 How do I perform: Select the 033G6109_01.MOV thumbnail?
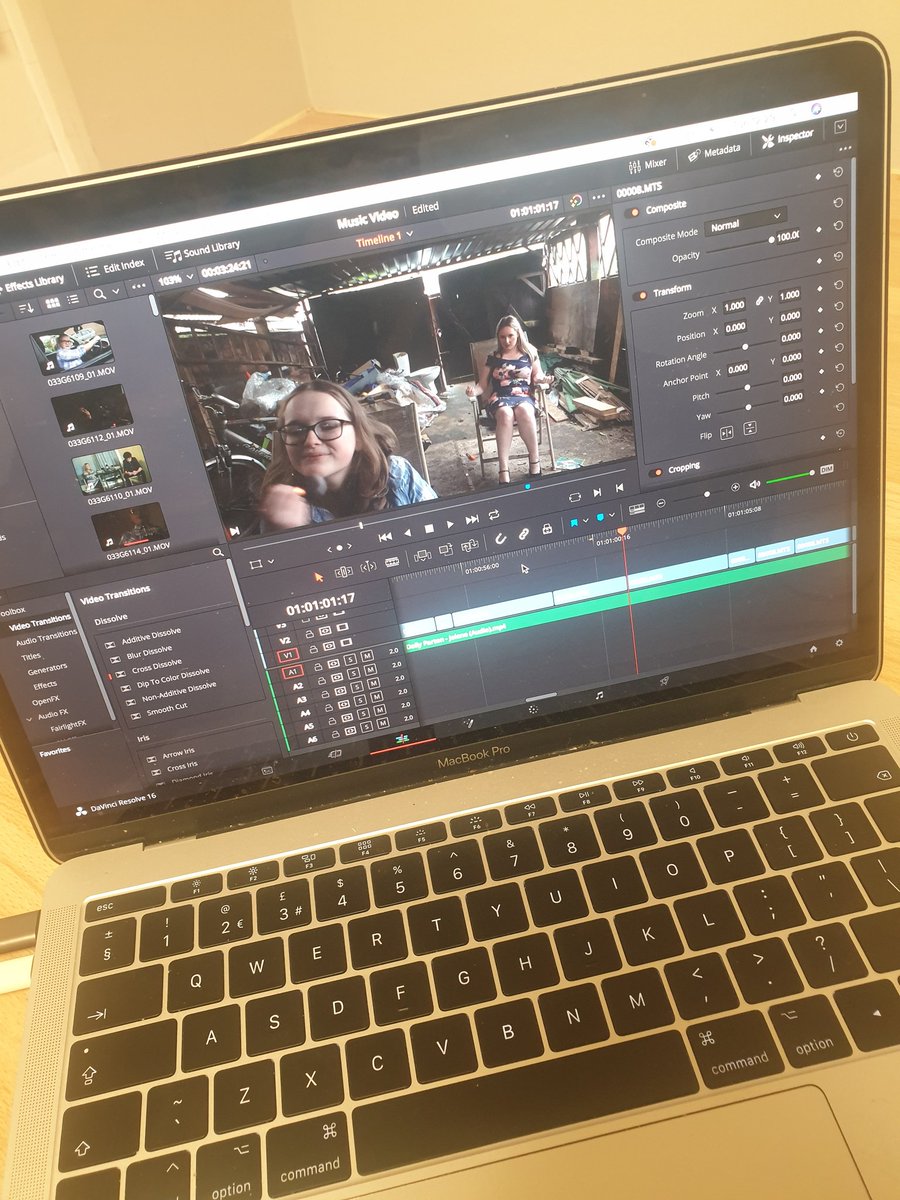(73, 346)
